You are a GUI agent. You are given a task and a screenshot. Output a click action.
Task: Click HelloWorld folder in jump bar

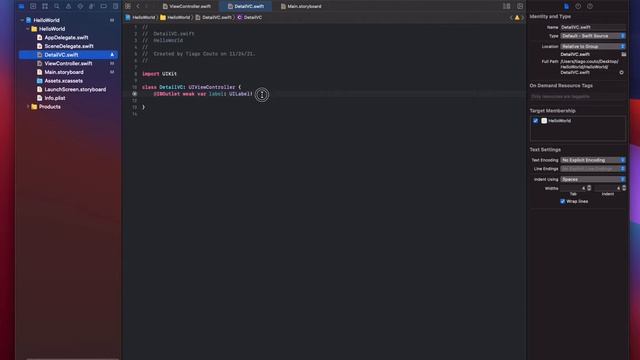pyautogui.click(x=175, y=18)
